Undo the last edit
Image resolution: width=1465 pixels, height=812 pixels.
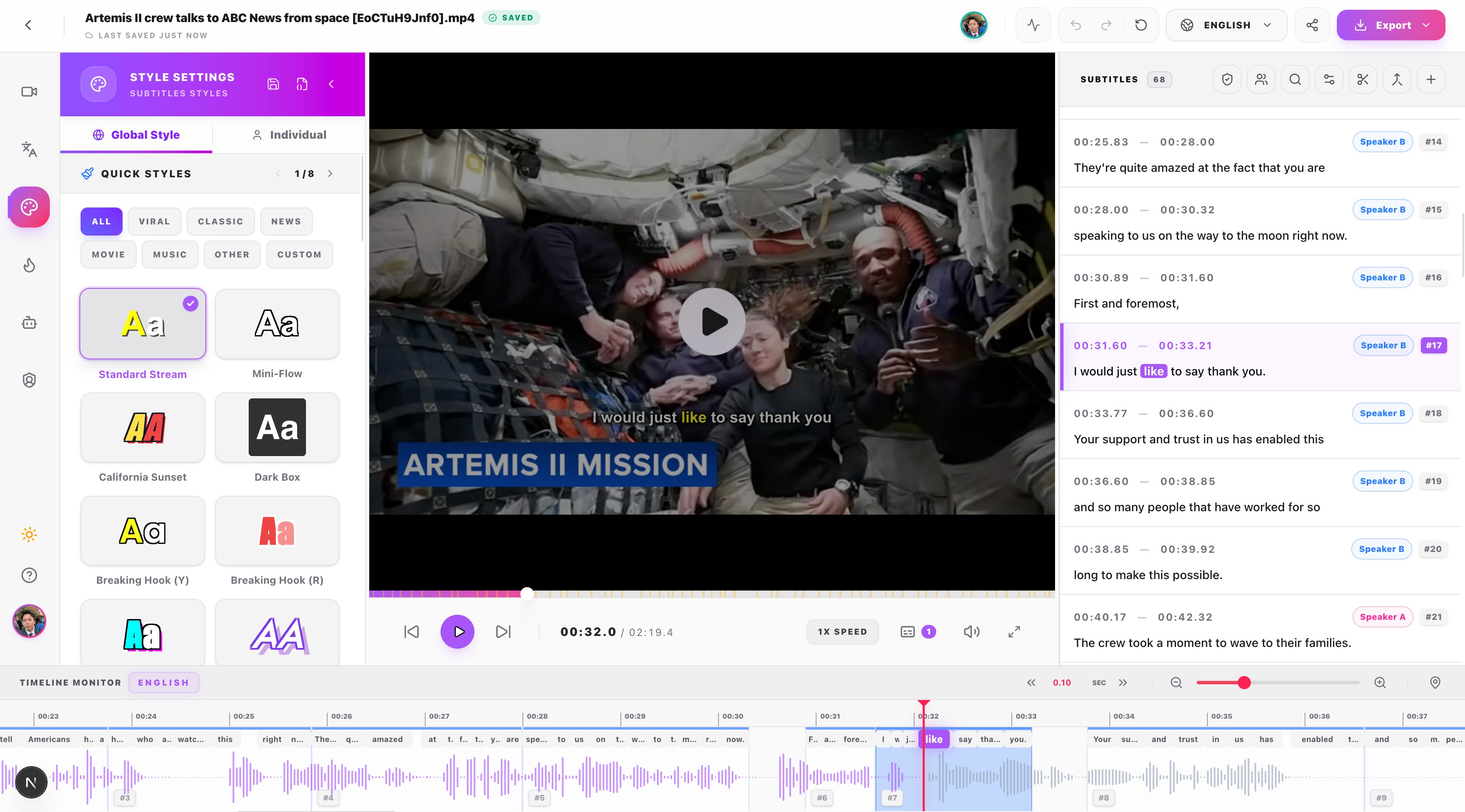point(1075,25)
